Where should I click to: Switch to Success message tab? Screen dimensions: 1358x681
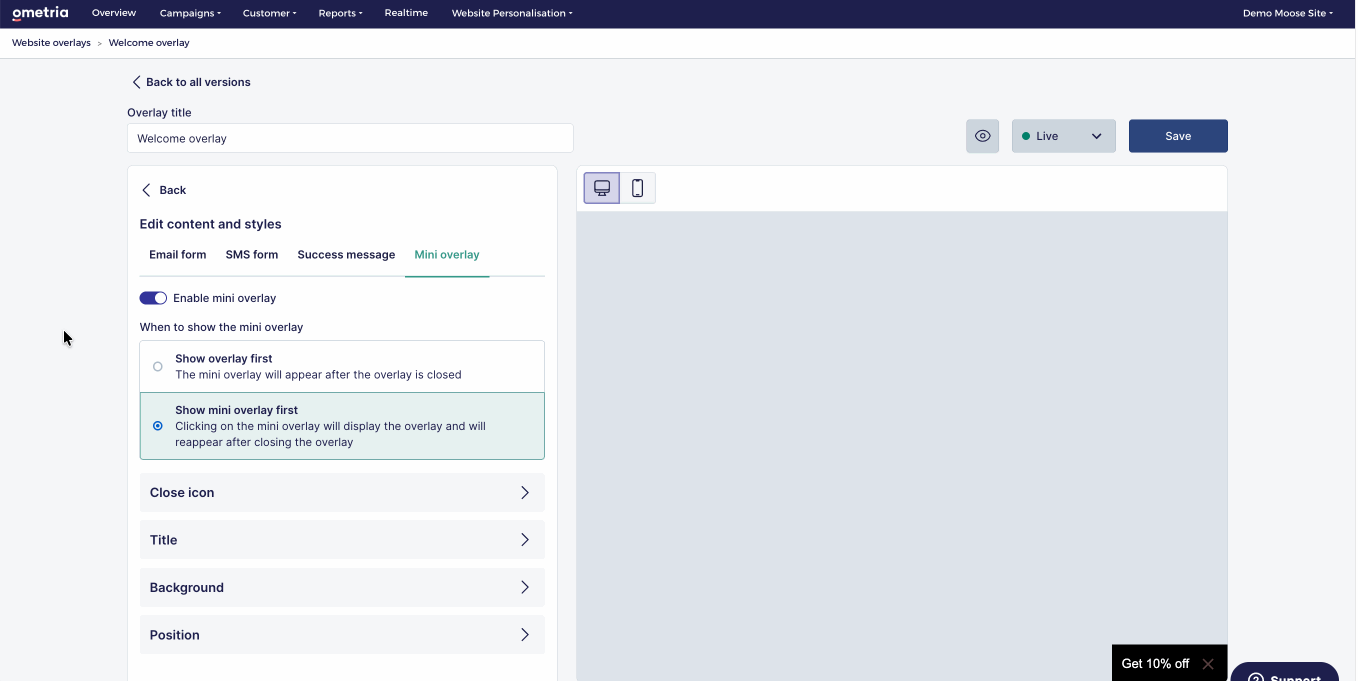[346, 255]
